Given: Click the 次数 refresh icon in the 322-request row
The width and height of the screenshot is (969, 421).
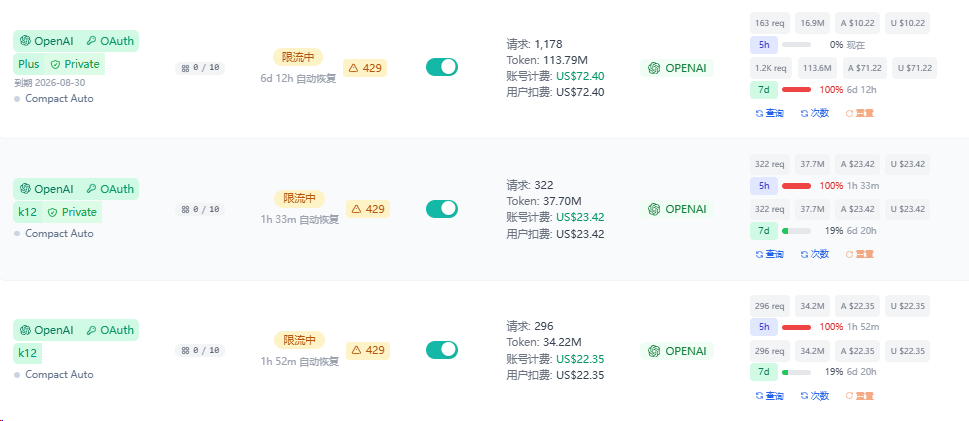Looking at the screenshot, I should pos(805,254).
